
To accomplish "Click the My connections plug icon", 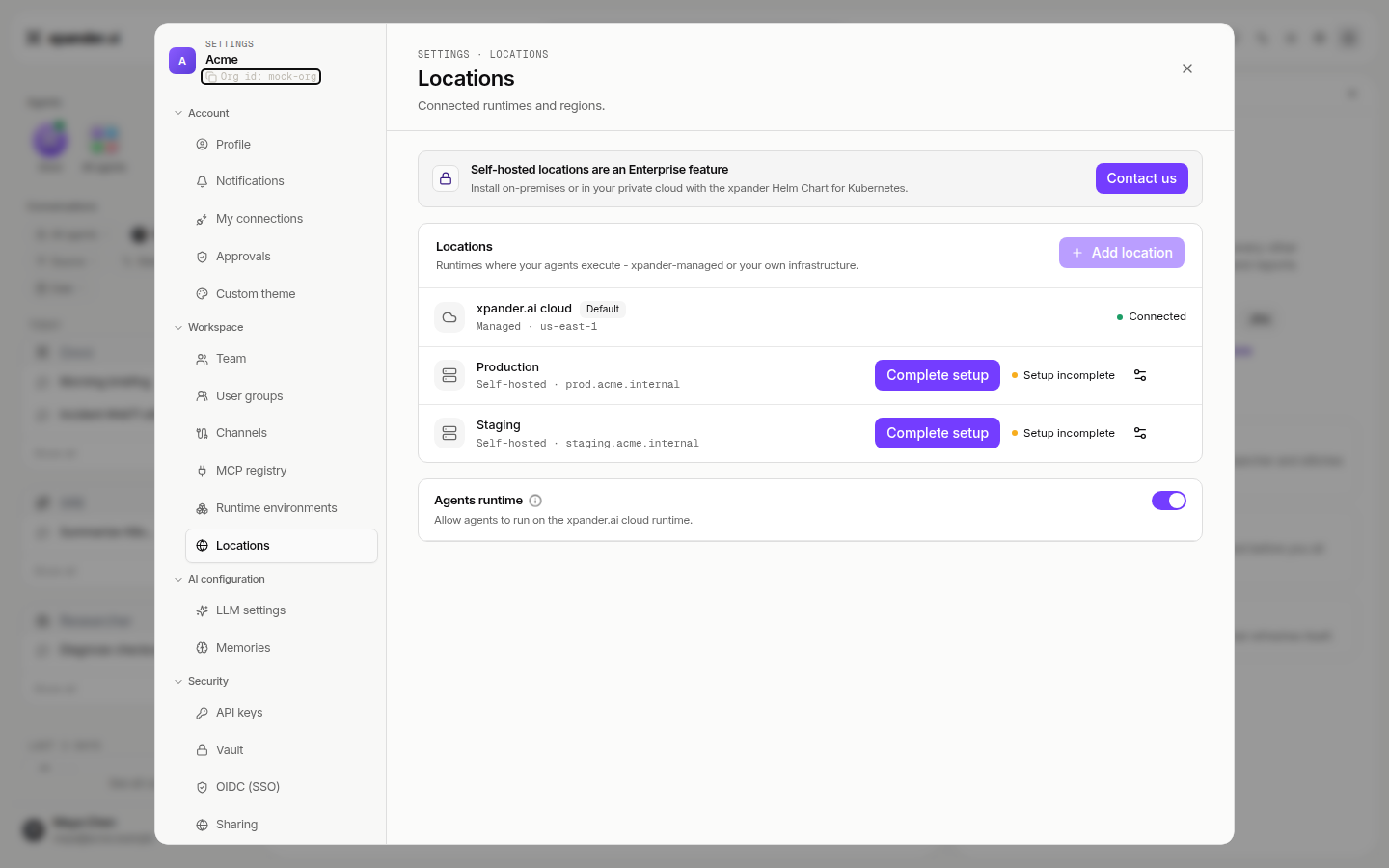I will (x=202, y=219).
